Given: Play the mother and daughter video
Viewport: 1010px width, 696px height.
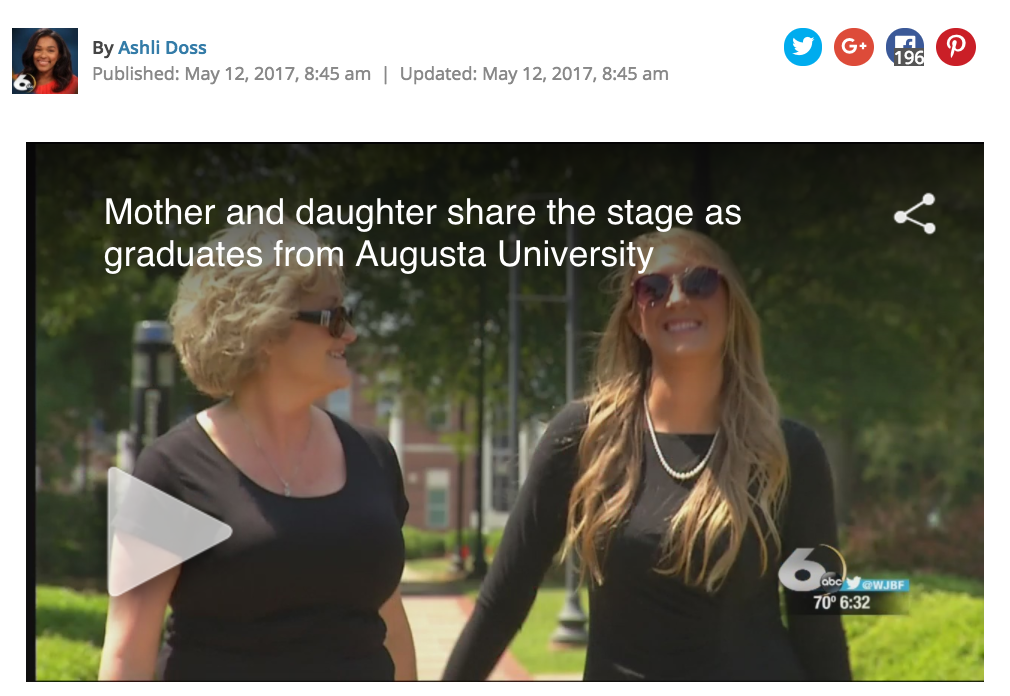Looking at the screenshot, I should tap(169, 532).
